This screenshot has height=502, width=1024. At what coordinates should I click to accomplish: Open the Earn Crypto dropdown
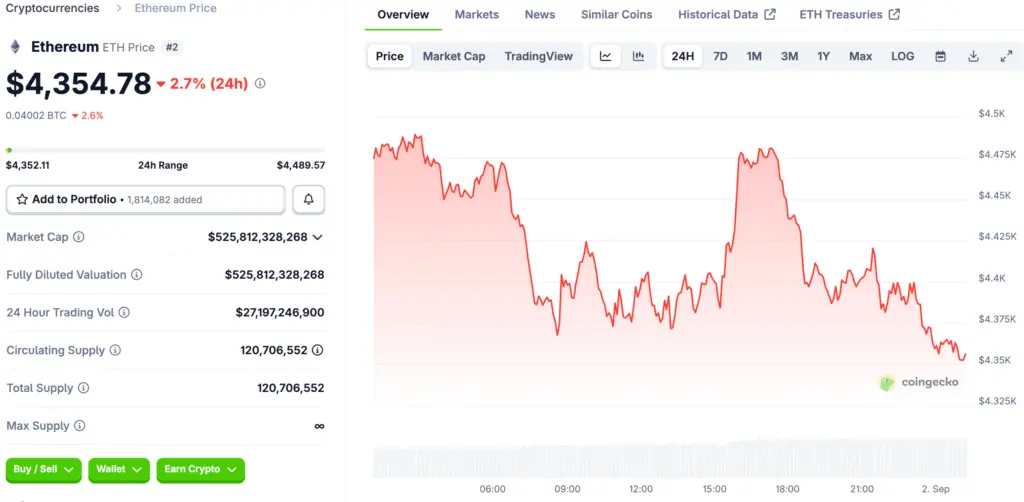pos(200,469)
